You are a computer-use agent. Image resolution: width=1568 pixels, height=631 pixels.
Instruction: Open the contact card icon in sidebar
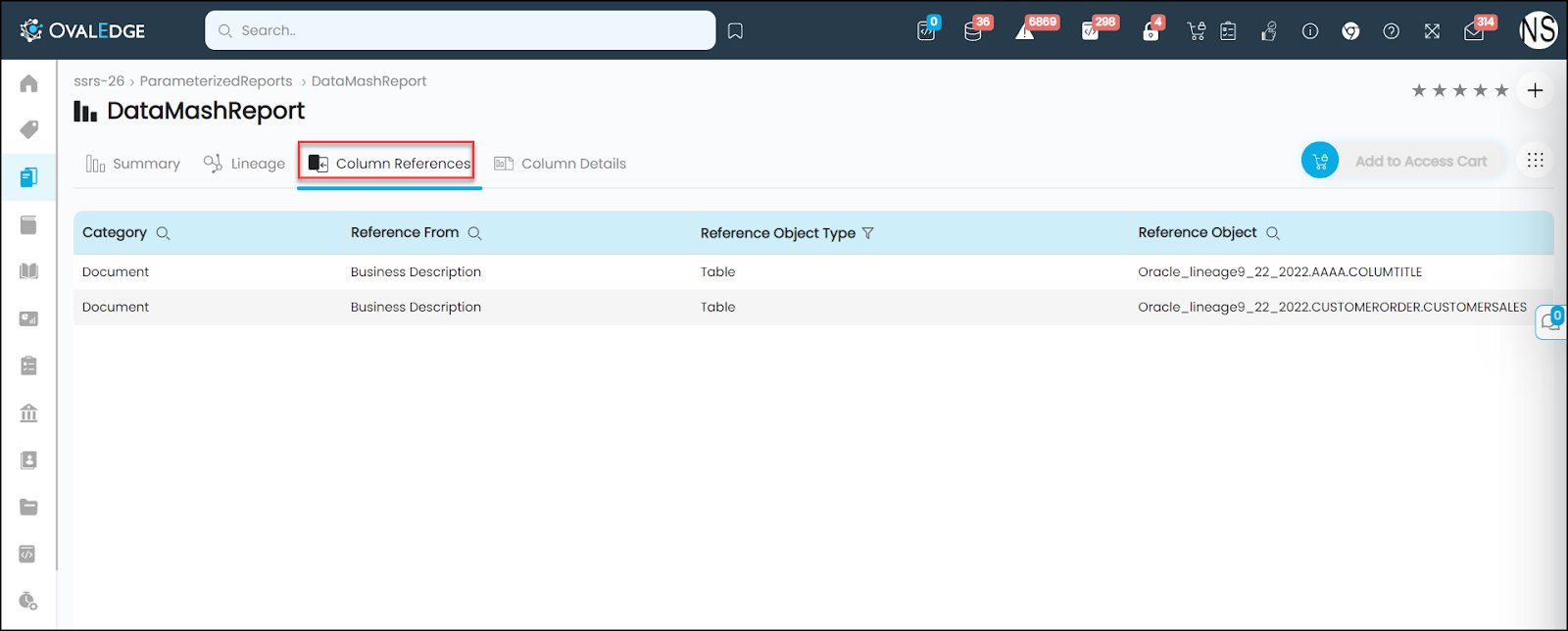(x=28, y=460)
